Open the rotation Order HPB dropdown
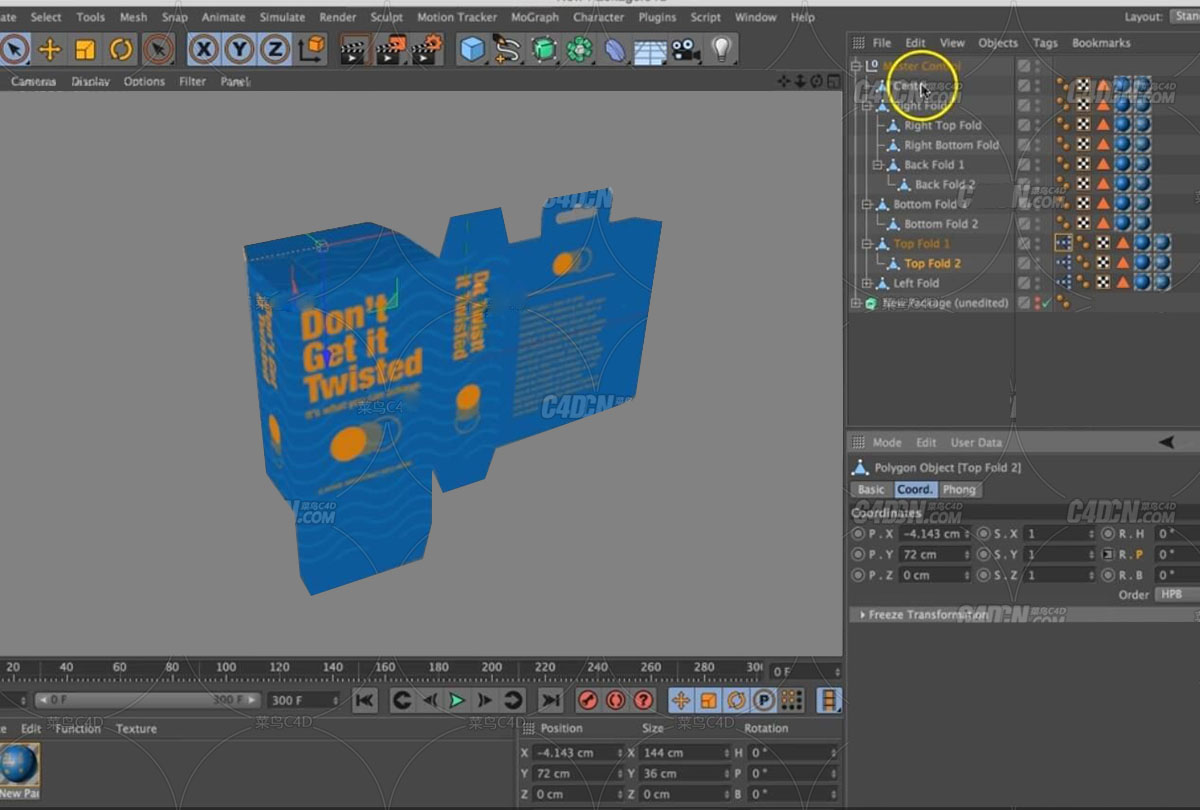 click(x=1176, y=594)
